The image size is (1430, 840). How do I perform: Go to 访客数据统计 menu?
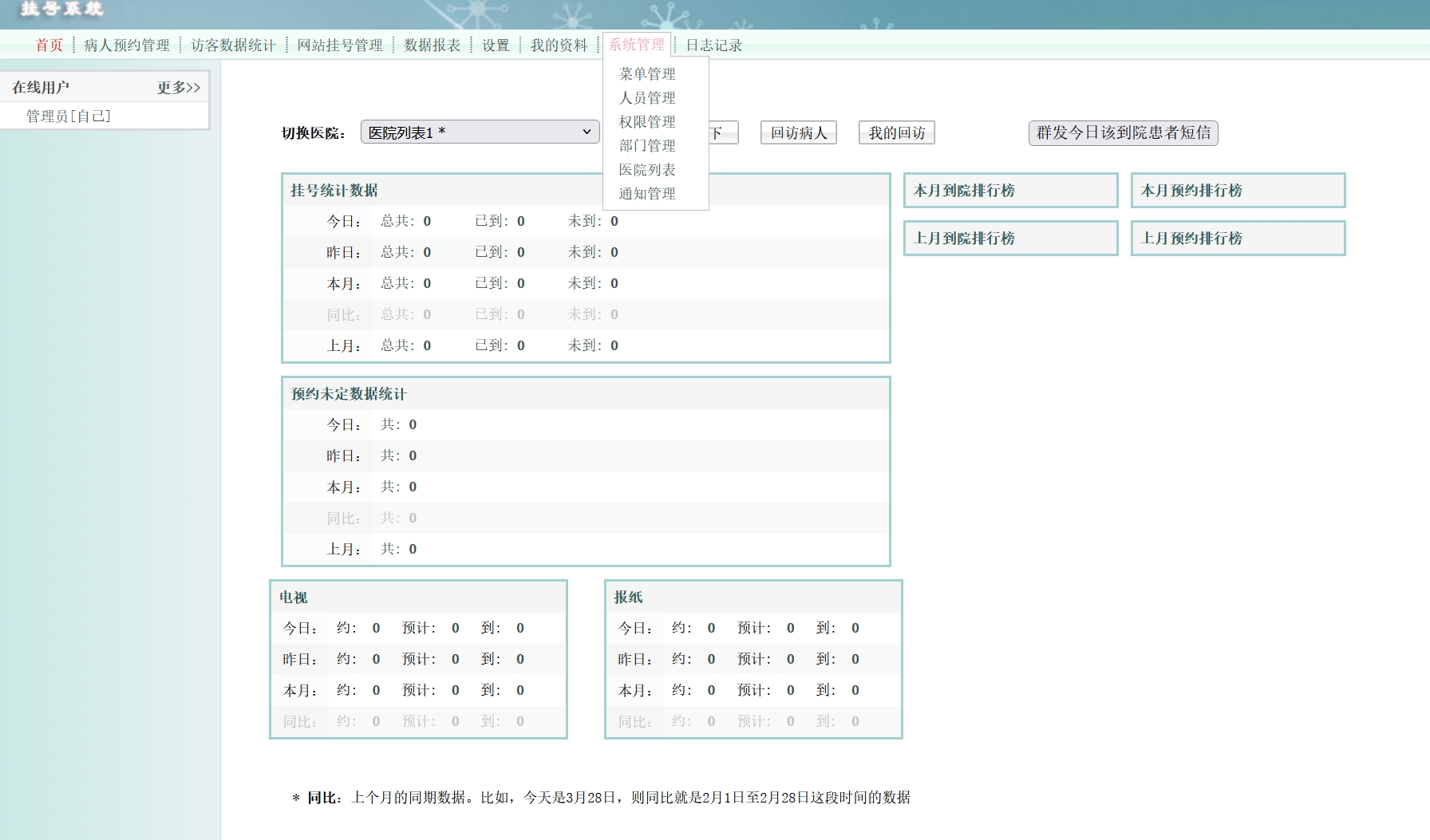coord(233,45)
